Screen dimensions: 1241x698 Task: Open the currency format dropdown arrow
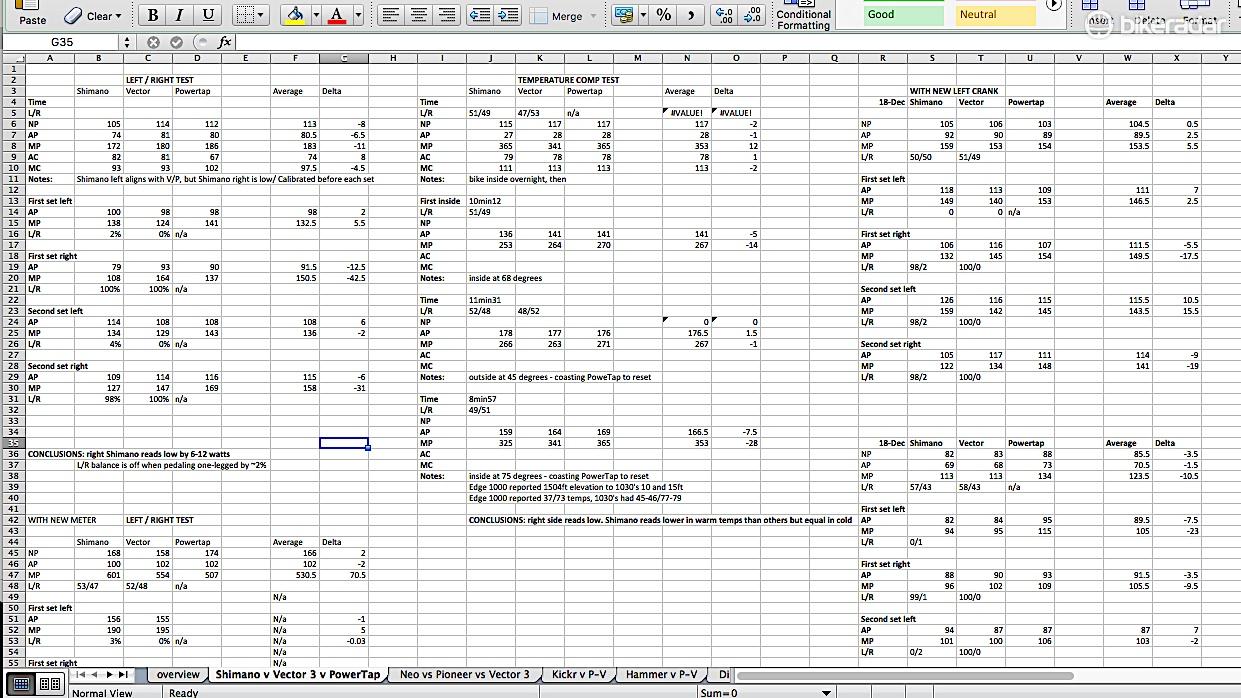point(643,16)
